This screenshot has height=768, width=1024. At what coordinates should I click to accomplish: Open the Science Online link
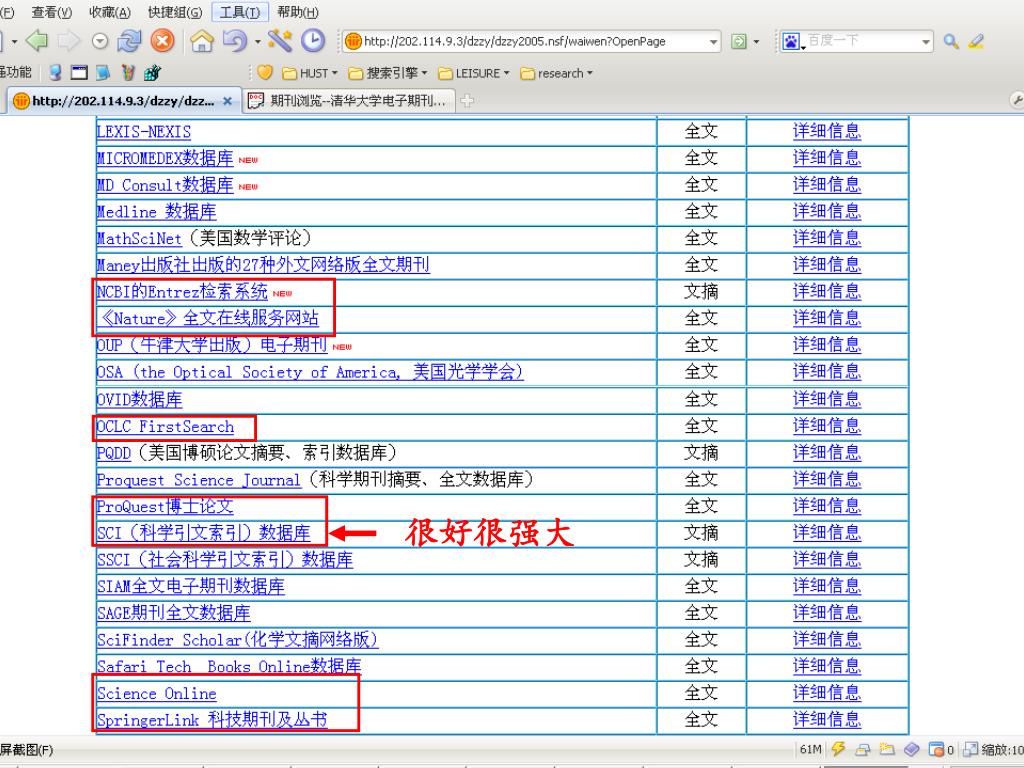(157, 694)
